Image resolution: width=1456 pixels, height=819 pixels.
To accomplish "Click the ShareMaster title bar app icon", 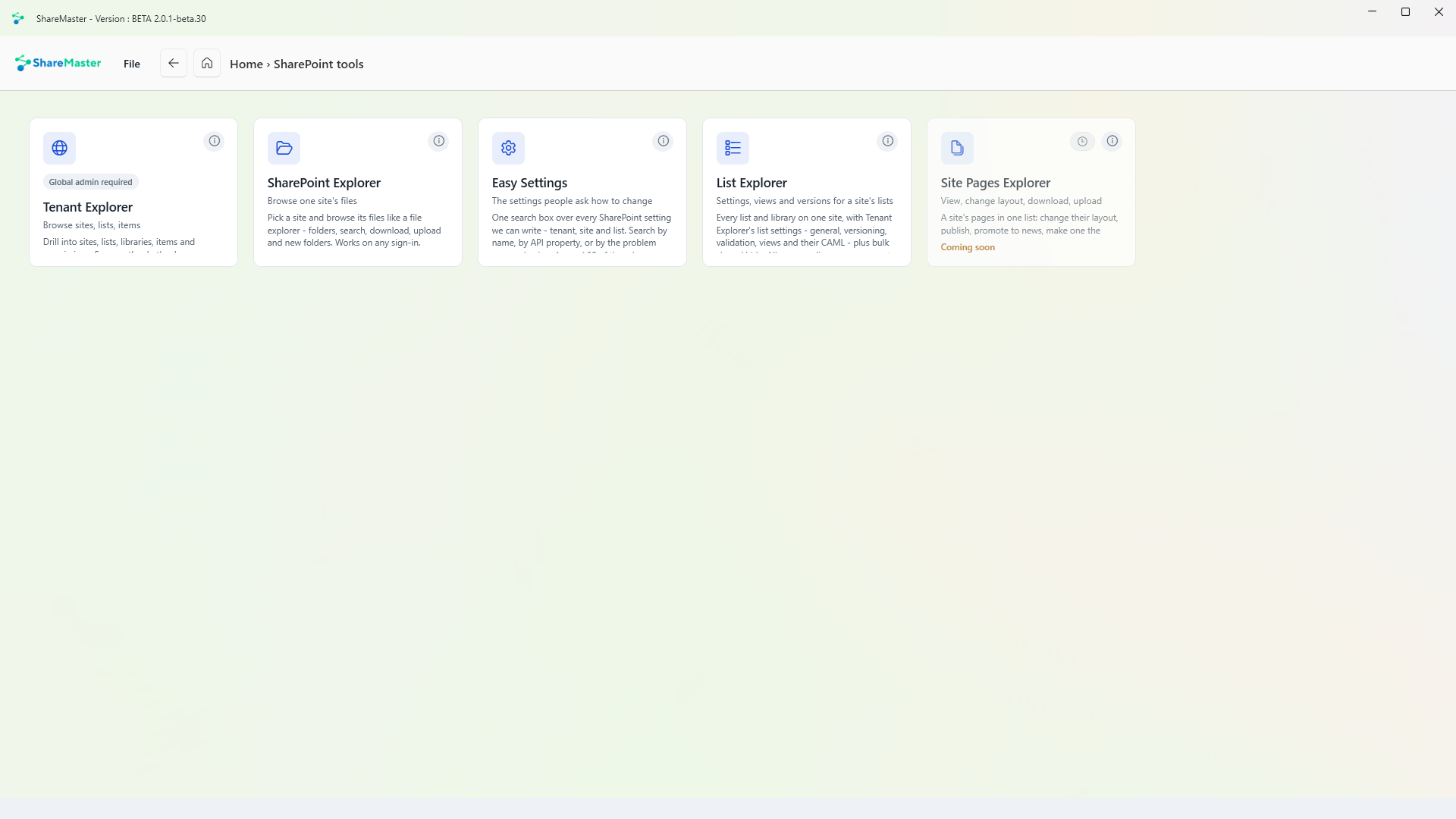I will pos(18,18).
